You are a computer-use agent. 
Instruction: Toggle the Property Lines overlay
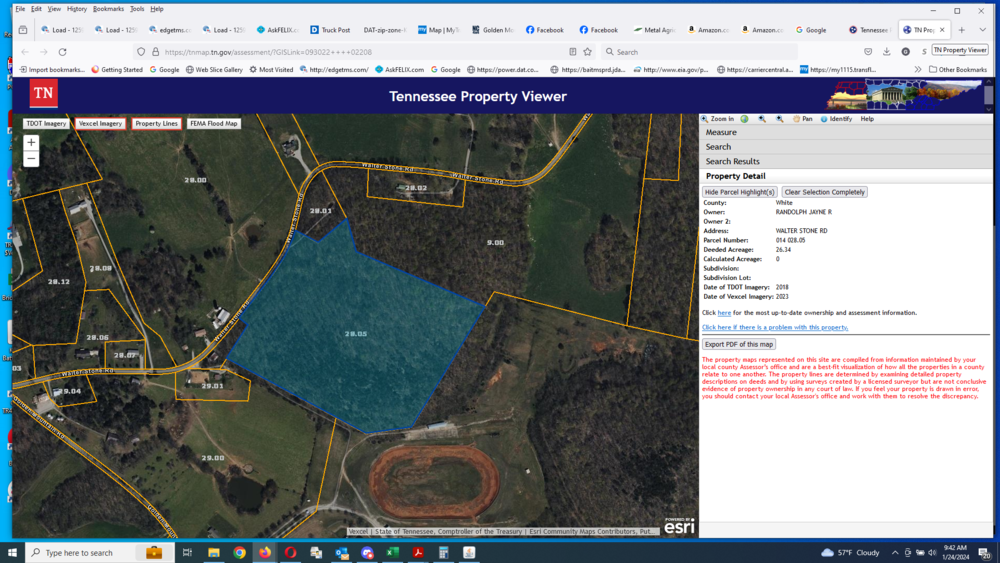click(x=156, y=124)
